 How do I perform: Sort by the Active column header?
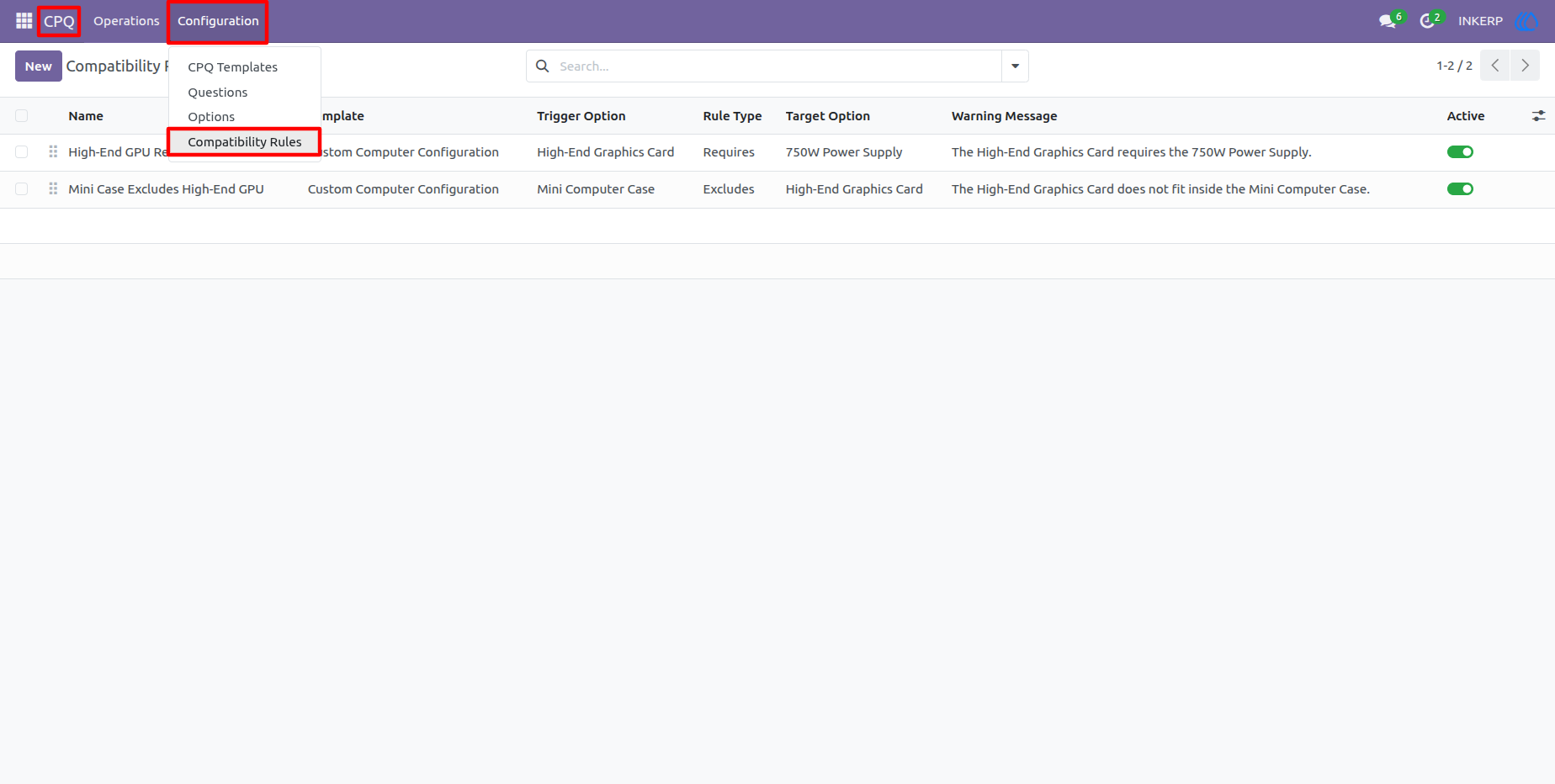(x=1466, y=116)
